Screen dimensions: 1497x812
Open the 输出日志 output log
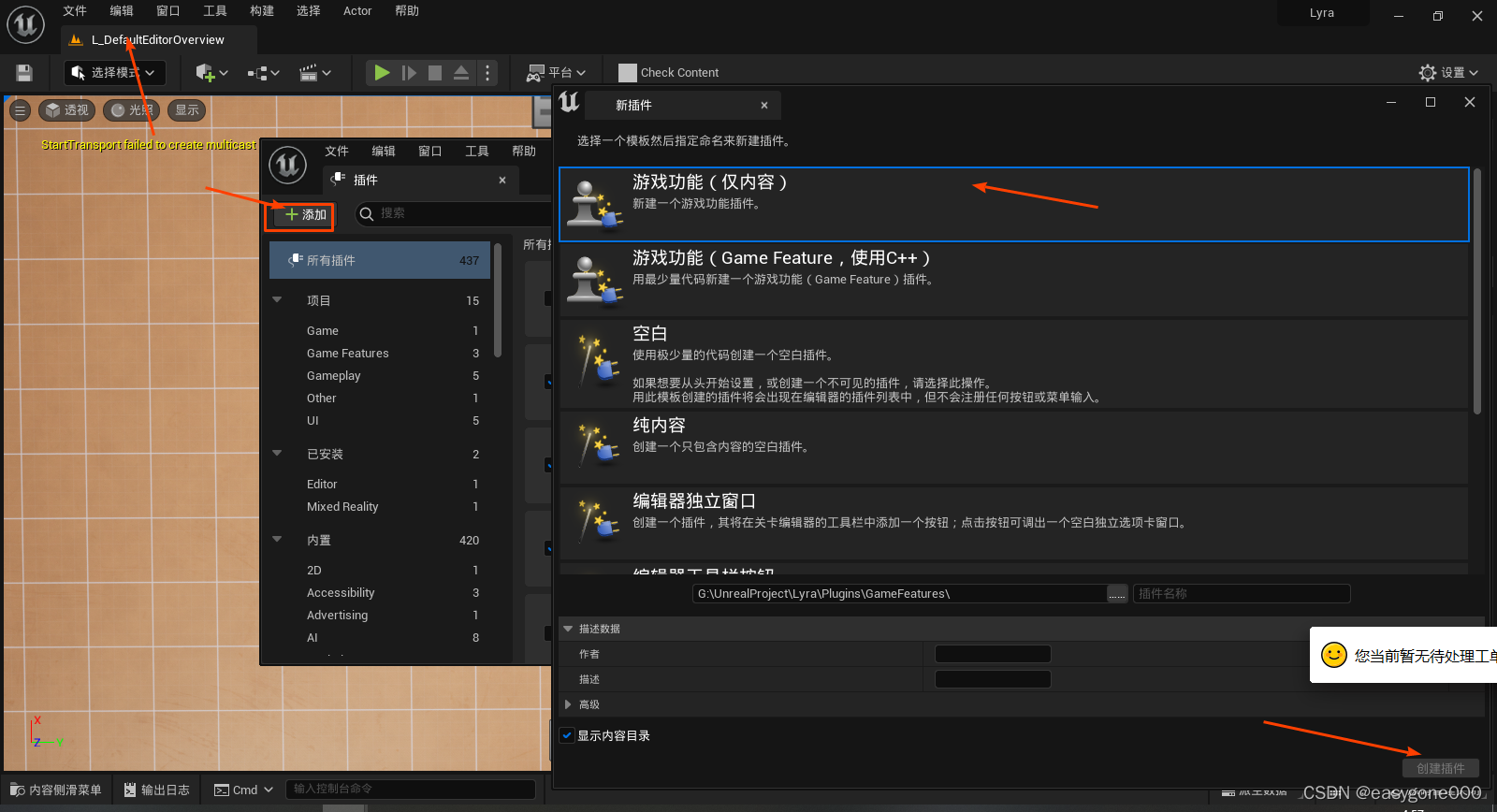pos(156,790)
